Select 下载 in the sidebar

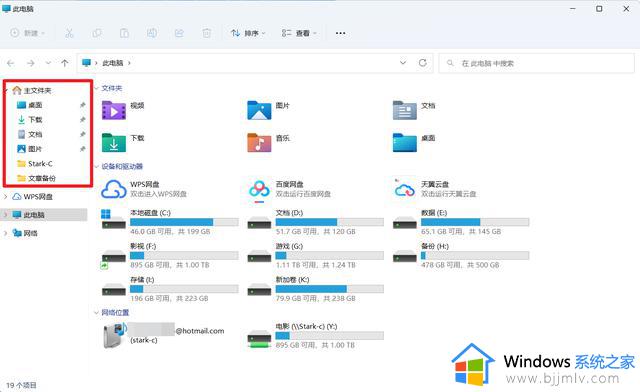point(35,120)
